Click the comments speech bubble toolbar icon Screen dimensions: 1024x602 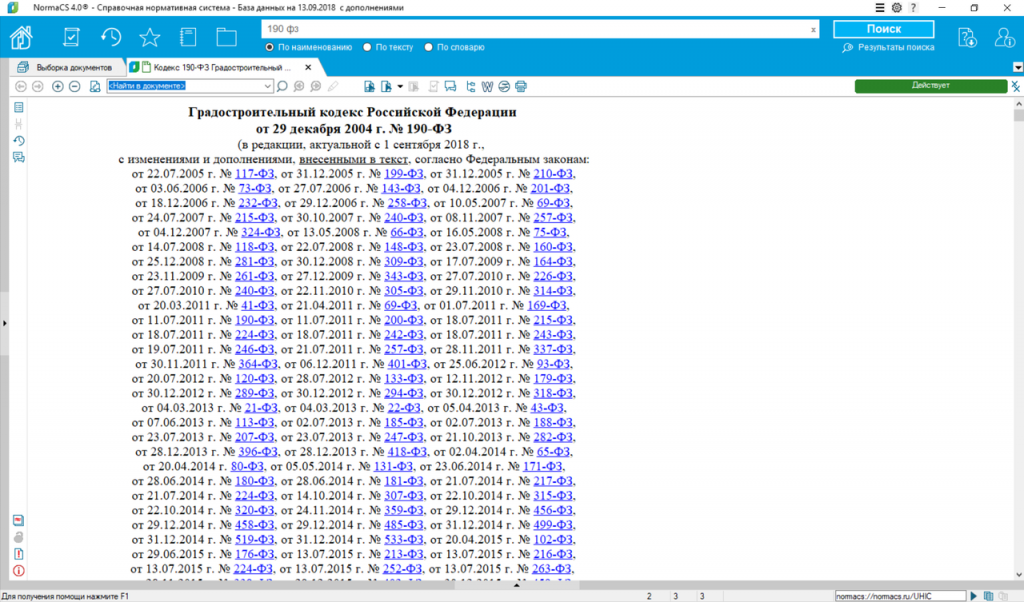[451, 86]
